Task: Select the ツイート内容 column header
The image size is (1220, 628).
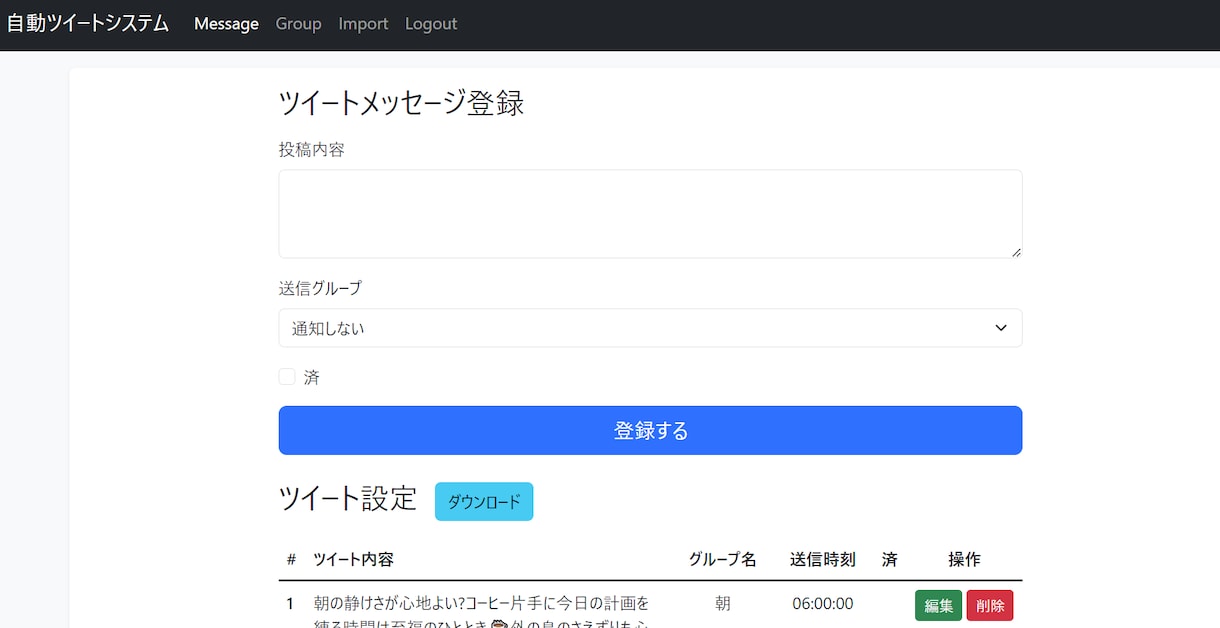Action: 353,559
